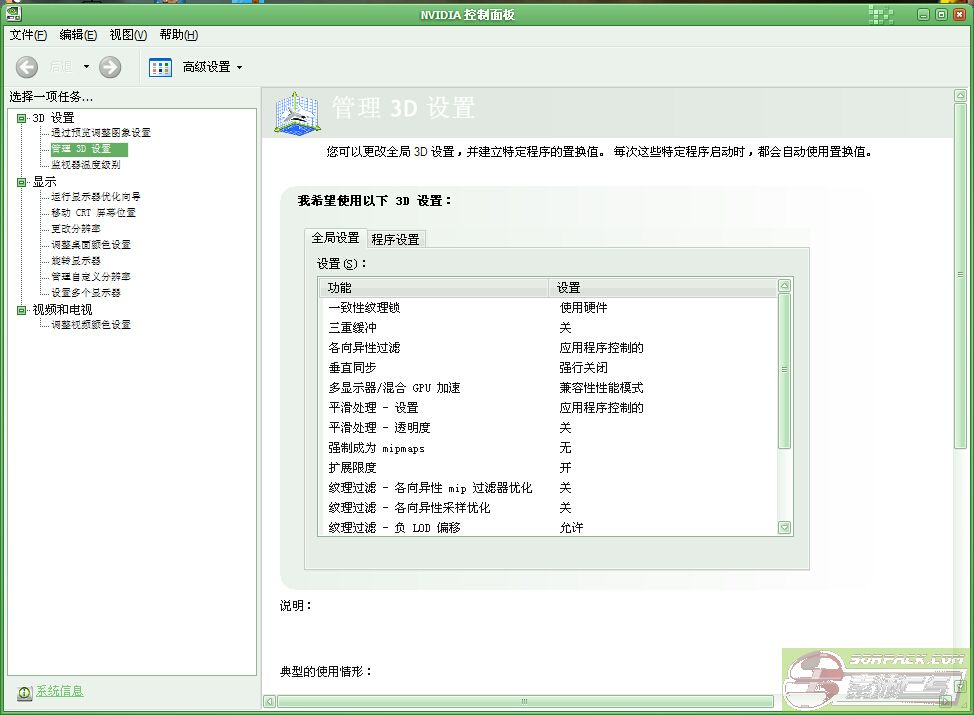Viewport: 974px width, 715px height.
Task: Open the 帮助 menu
Action: click(178, 35)
